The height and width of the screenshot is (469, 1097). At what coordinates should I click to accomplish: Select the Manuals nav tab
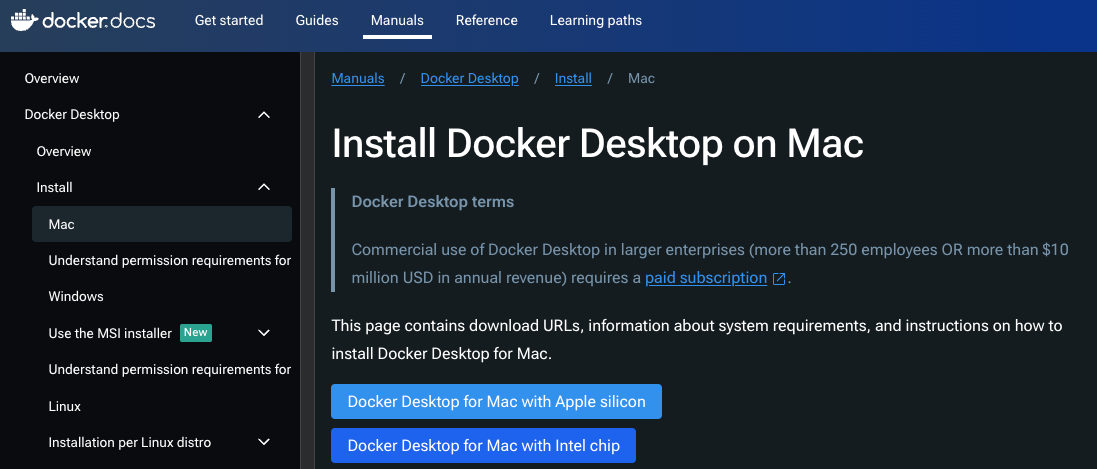pos(397,20)
